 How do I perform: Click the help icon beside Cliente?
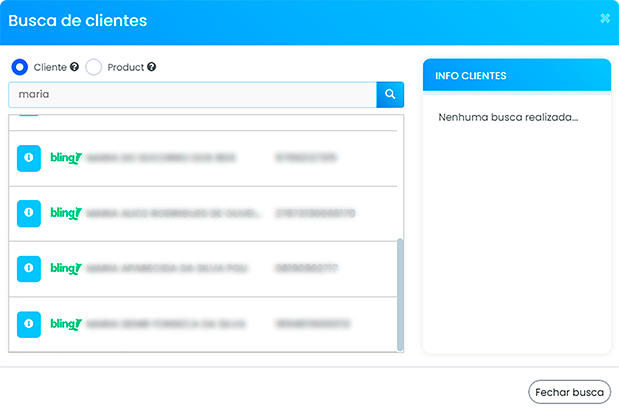point(74,67)
